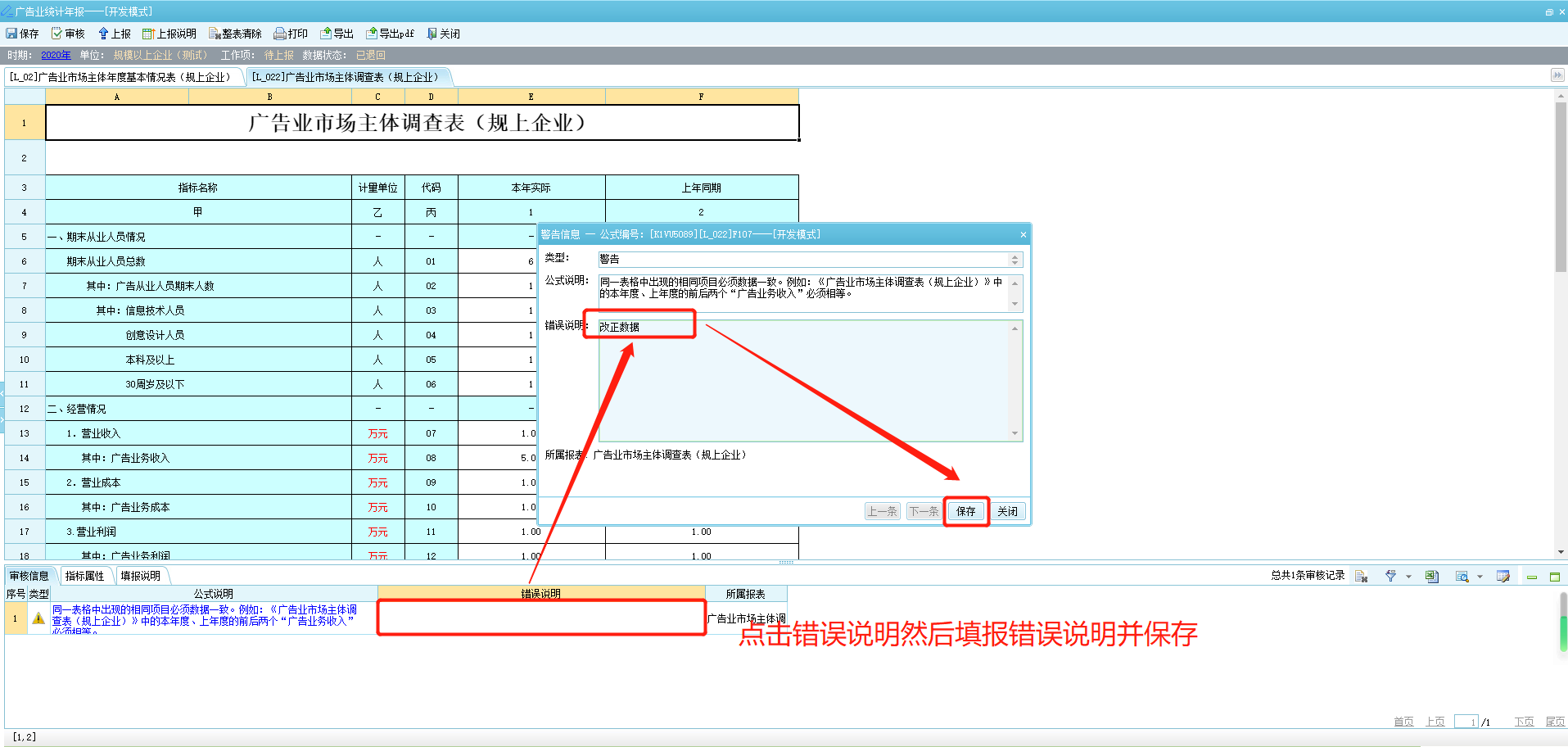Image resolution: width=1568 pixels, height=747 pixels.
Task: Click the 上报 submit toolbar button
Action: [115, 34]
